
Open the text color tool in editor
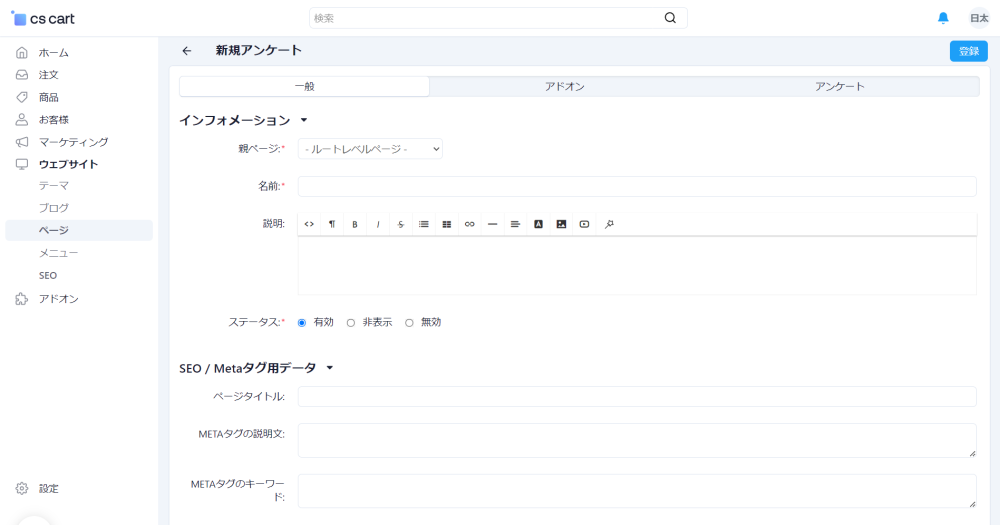coord(538,224)
